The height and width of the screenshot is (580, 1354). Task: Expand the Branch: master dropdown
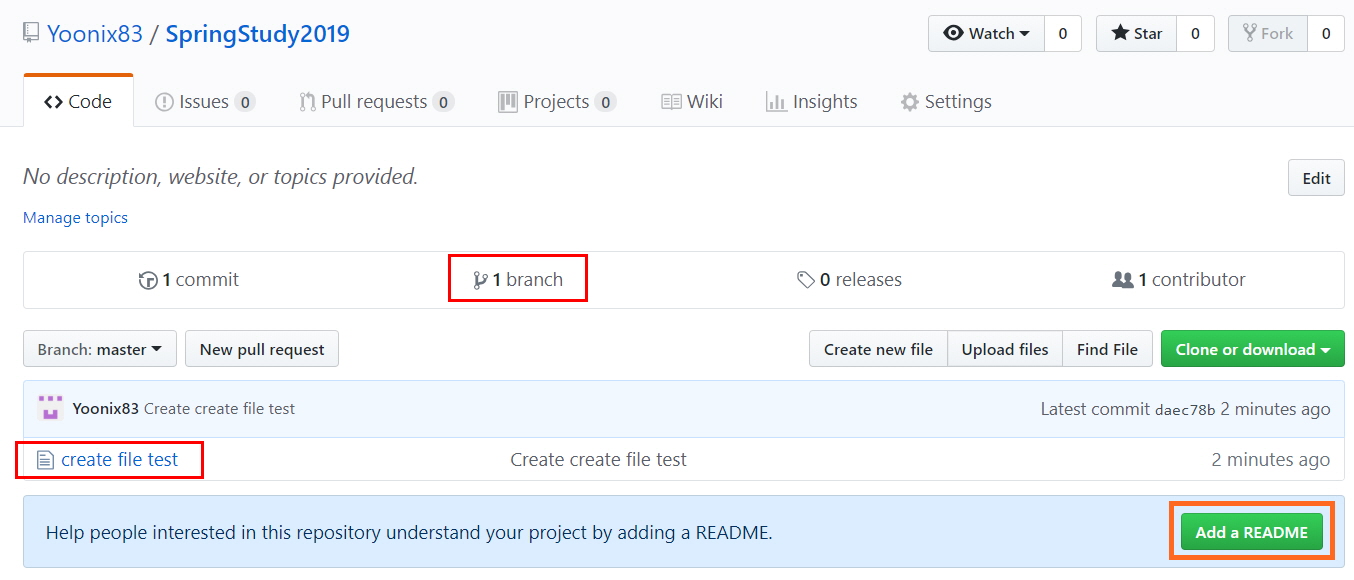point(100,349)
